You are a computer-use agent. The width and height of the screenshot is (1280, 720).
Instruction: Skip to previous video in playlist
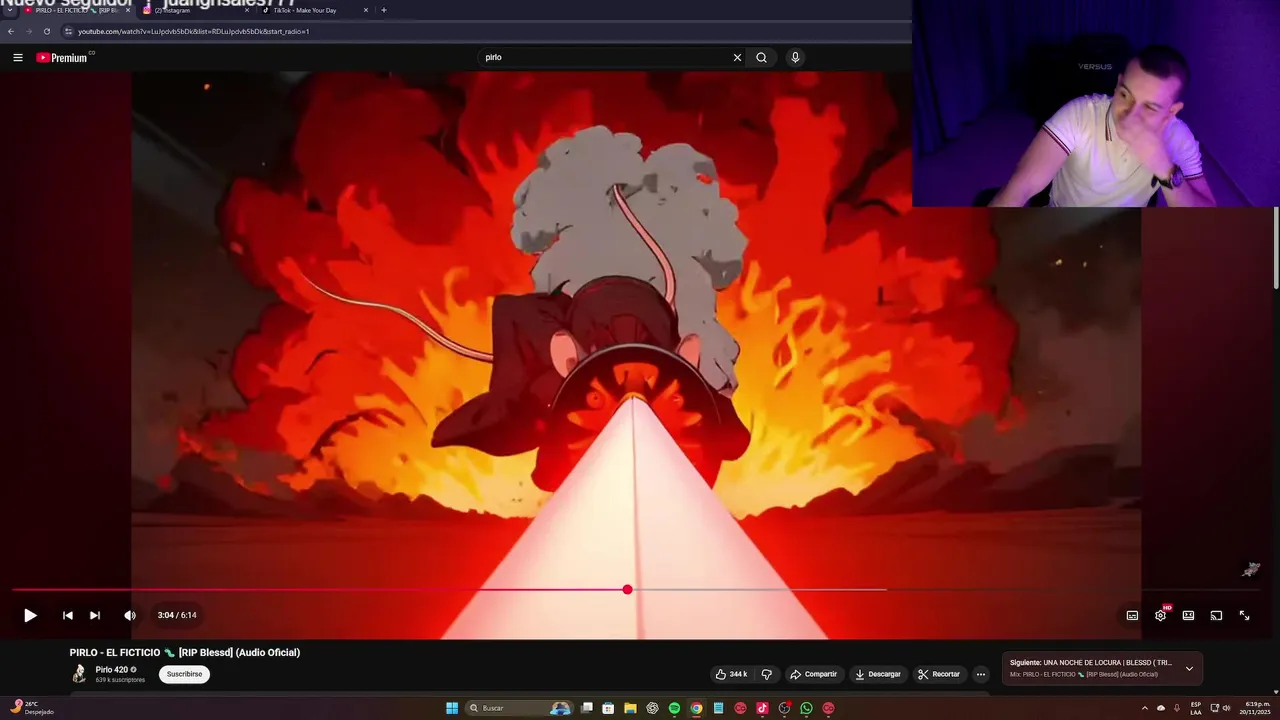pyautogui.click(x=68, y=615)
